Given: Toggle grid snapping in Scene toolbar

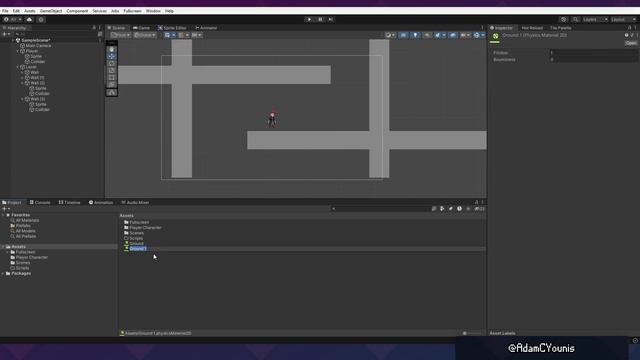Looking at the screenshot, I should (x=181, y=35).
